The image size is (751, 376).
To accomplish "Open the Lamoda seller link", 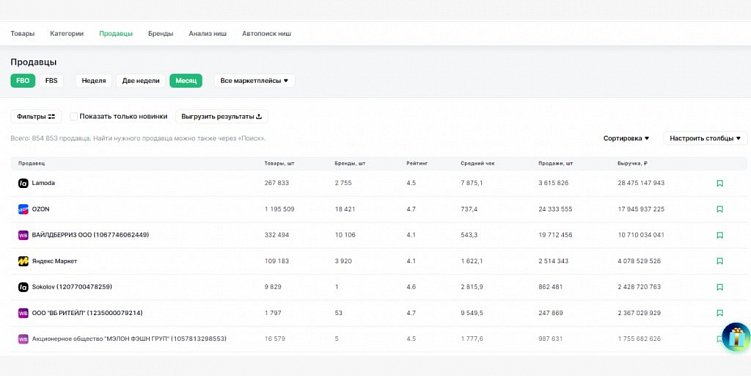I will coord(43,183).
